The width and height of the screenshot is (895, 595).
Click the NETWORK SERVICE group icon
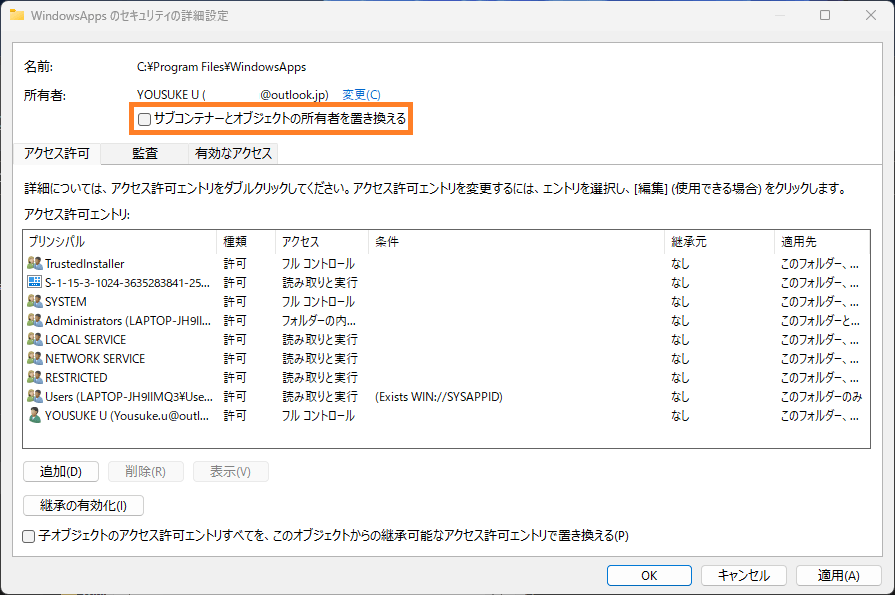tap(35, 358)
